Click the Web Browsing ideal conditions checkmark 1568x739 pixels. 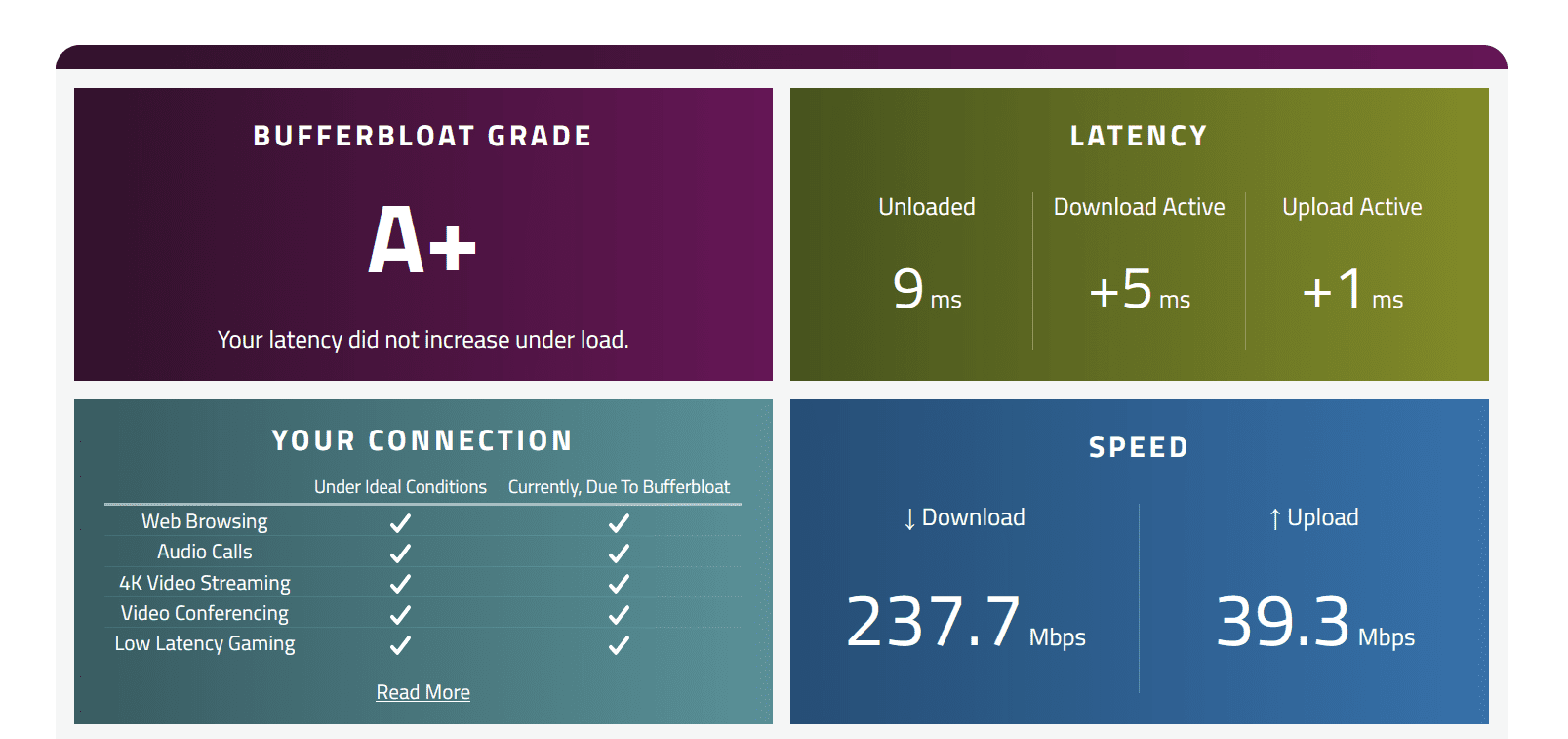tap(400, 523)
